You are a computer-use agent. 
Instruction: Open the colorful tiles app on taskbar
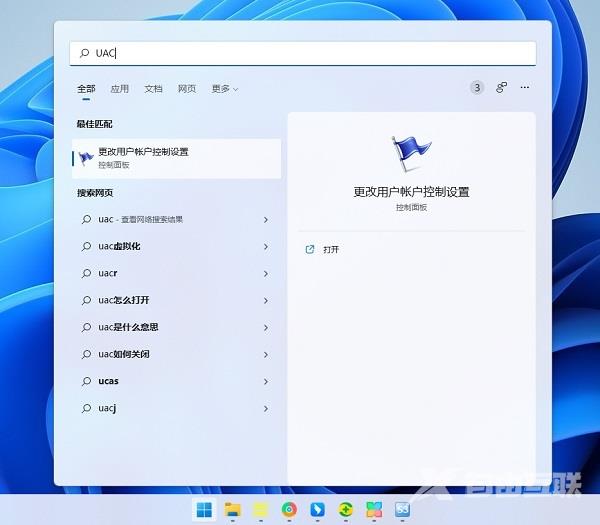374,510
